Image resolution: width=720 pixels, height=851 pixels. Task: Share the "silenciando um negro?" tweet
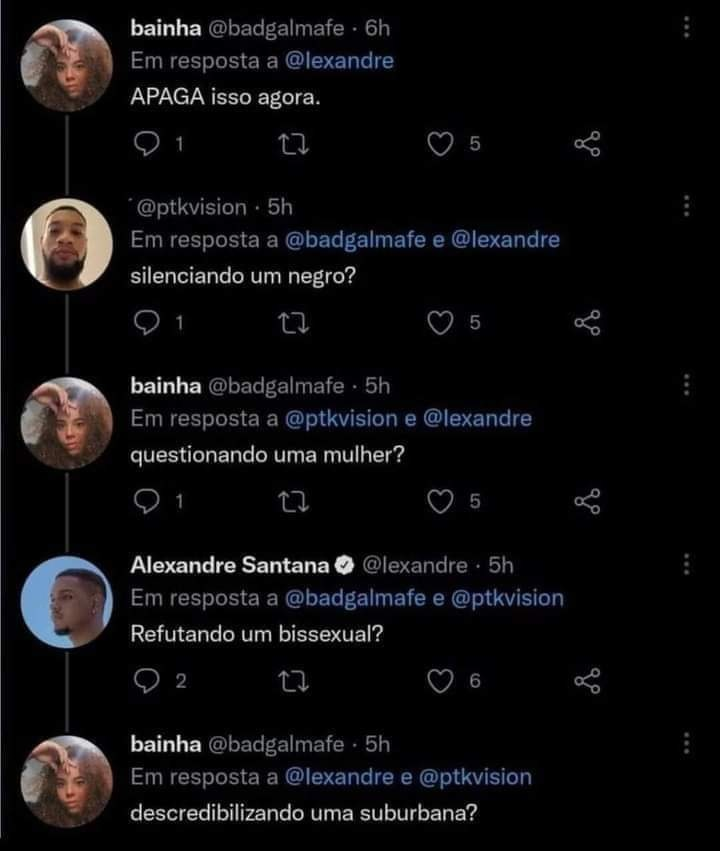pos(587,323)
